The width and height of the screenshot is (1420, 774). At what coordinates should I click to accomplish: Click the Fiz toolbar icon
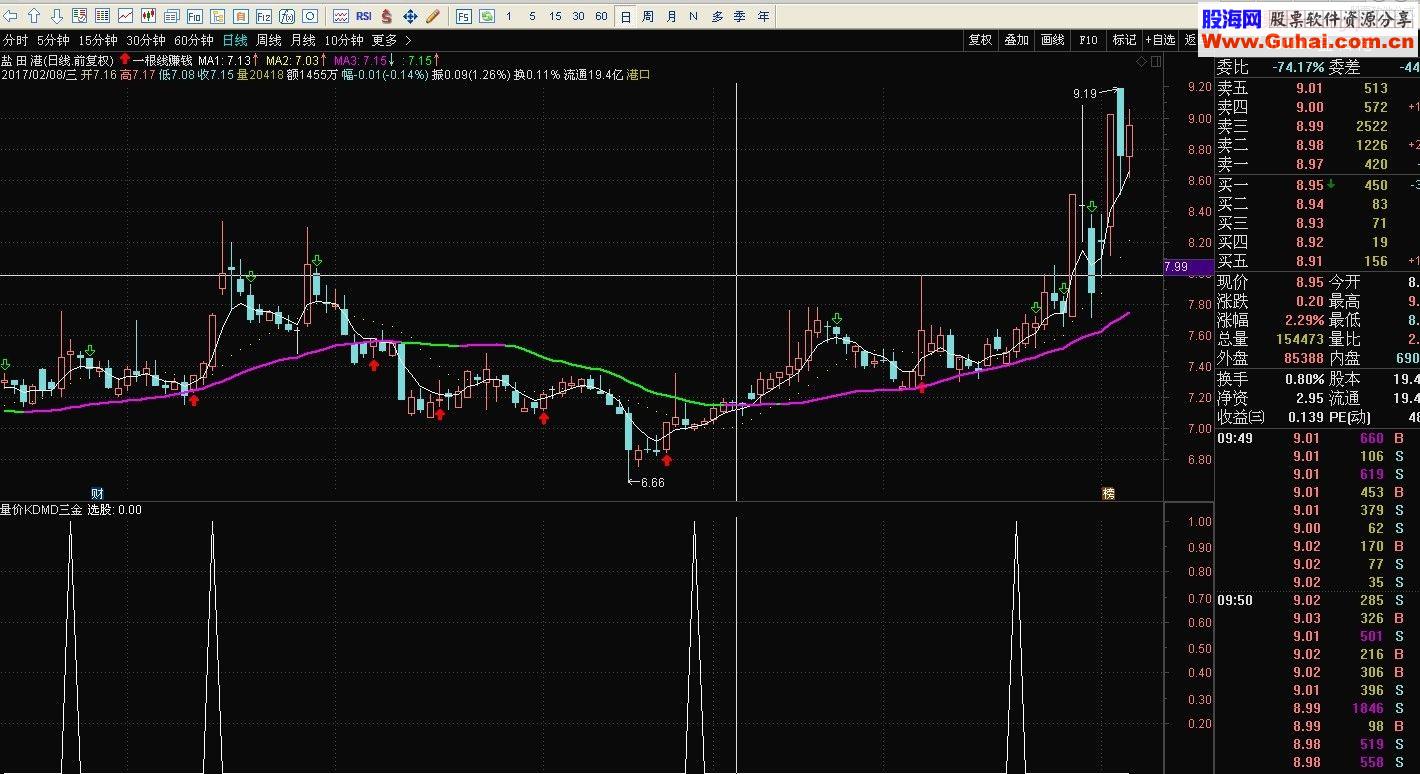264,16
